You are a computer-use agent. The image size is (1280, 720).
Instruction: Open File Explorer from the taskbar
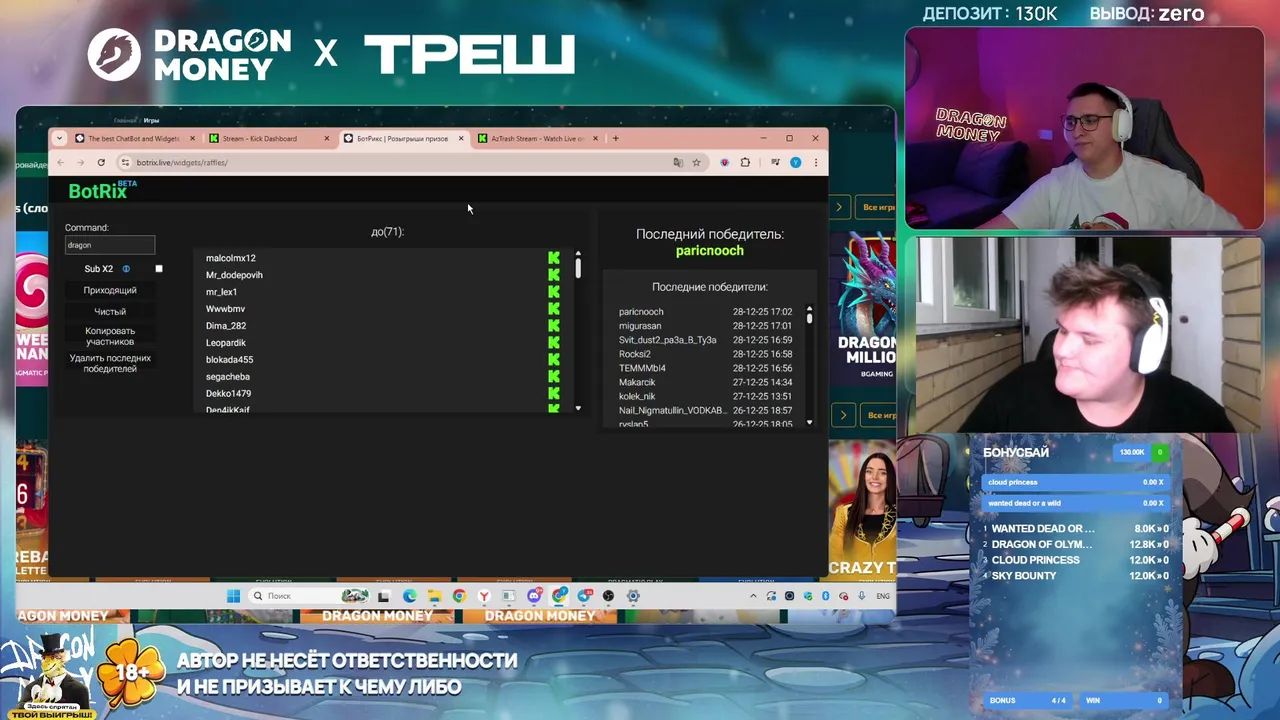434,596
